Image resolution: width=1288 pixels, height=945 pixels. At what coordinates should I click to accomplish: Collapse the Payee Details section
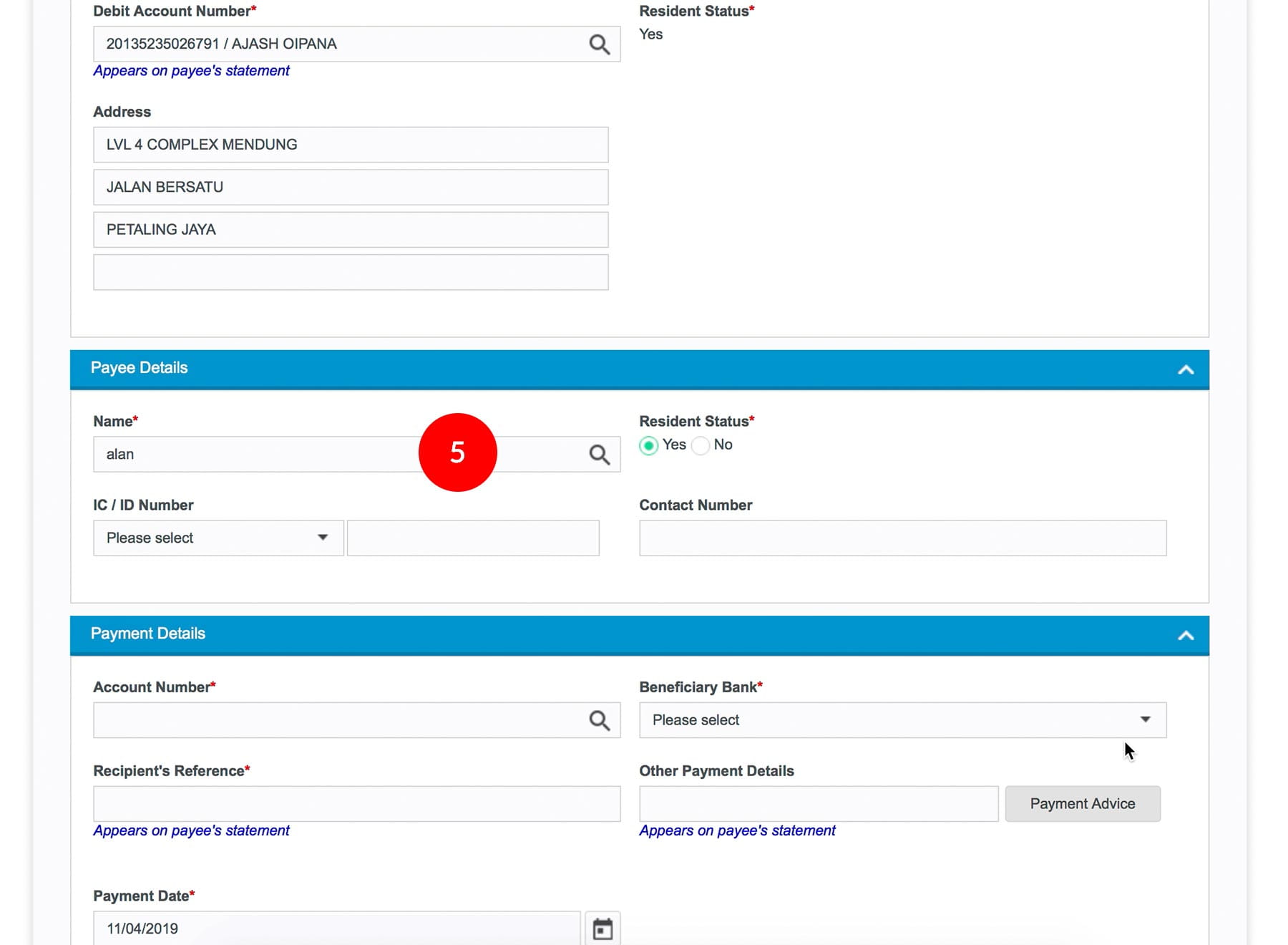tap(1186, 369)
